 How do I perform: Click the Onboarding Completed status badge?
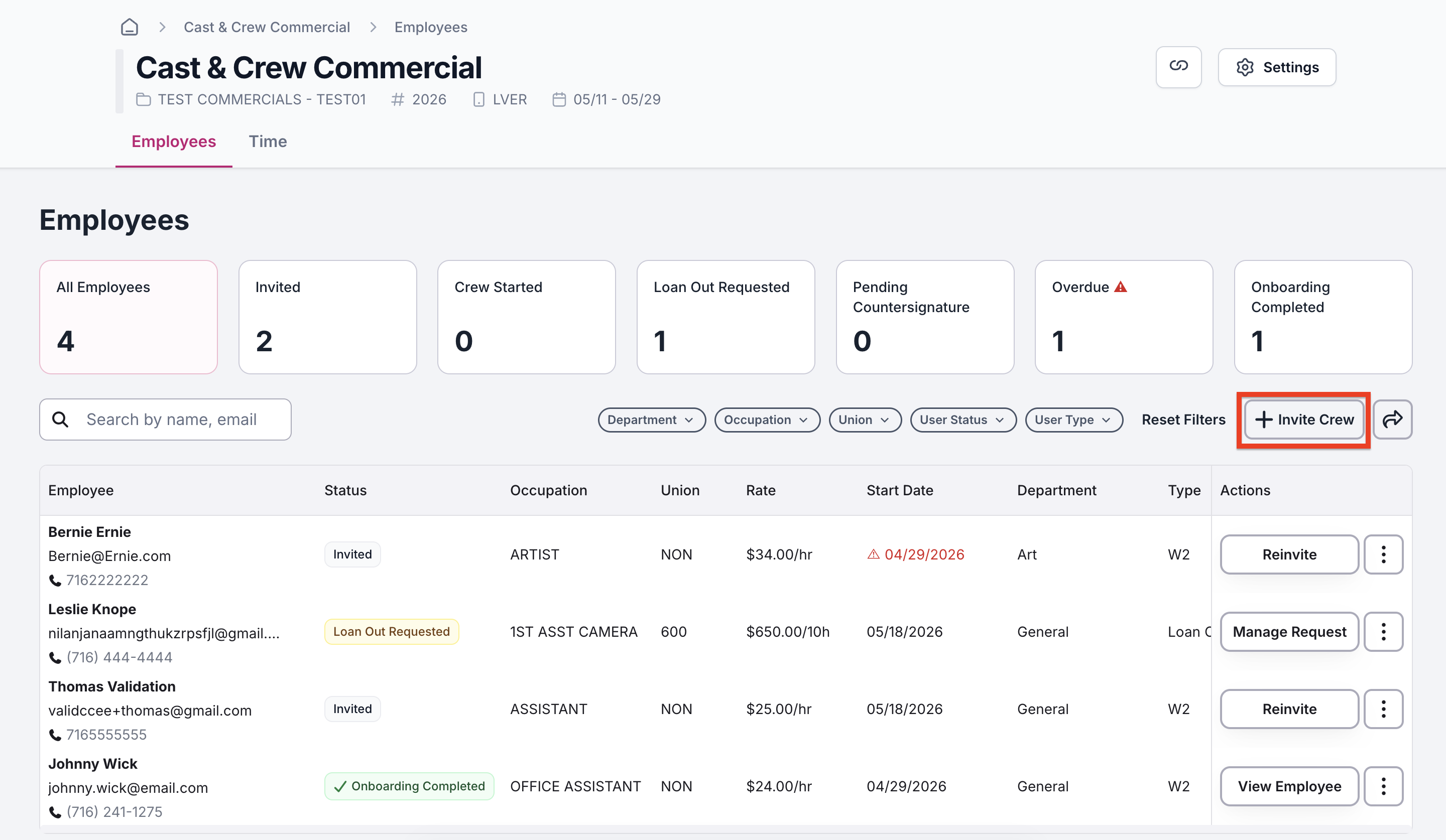[409, 786]
